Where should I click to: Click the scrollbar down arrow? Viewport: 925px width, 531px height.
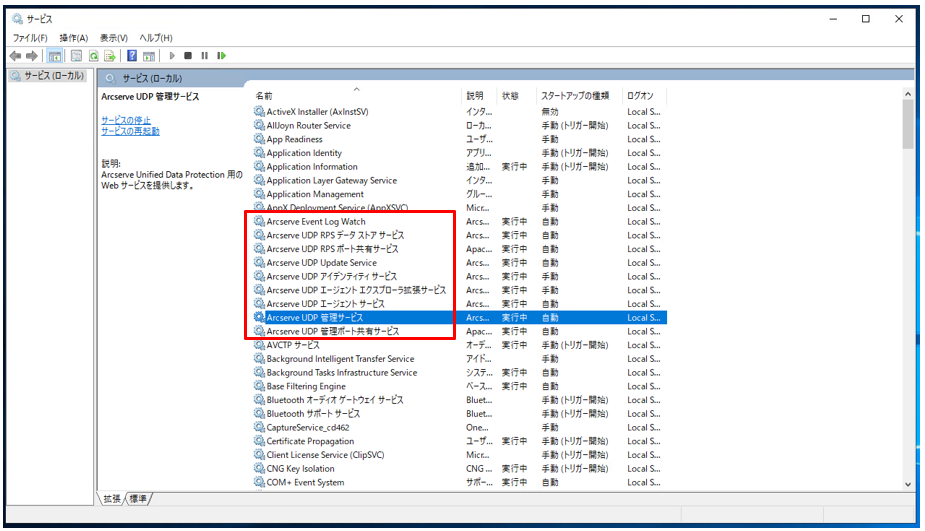(x=908, y=484)
